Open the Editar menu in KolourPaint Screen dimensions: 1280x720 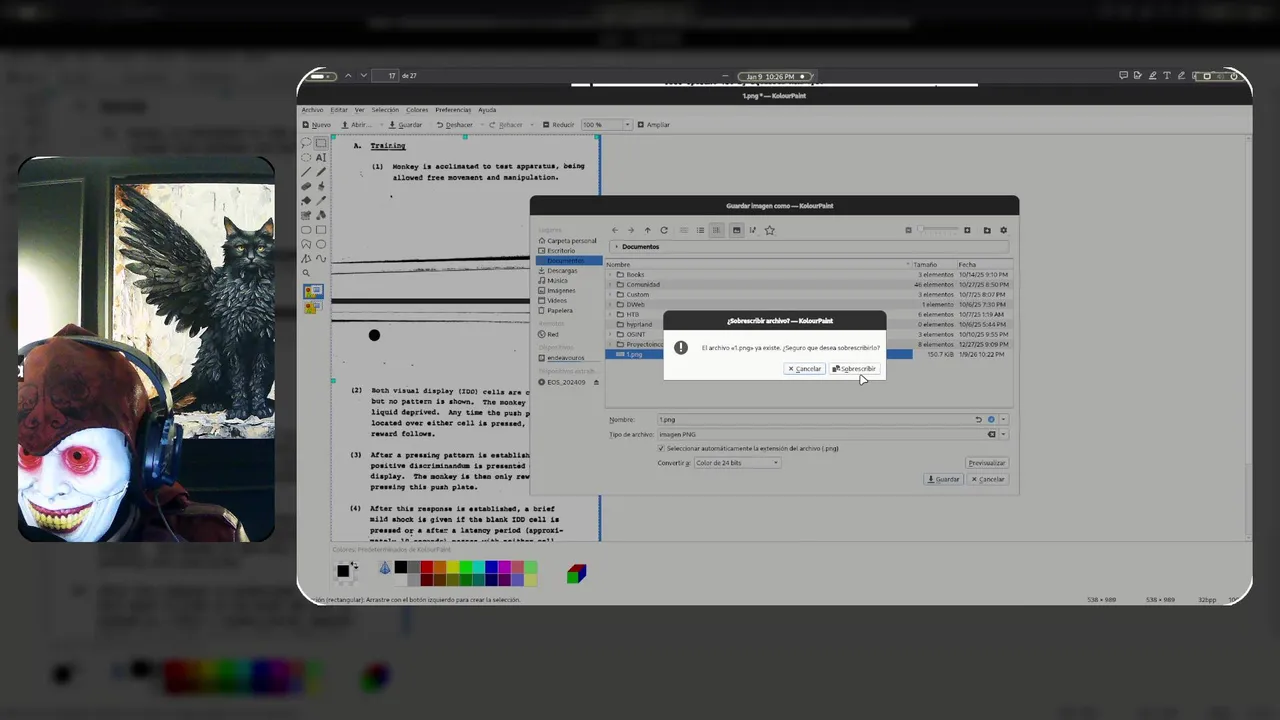point(339,110)
